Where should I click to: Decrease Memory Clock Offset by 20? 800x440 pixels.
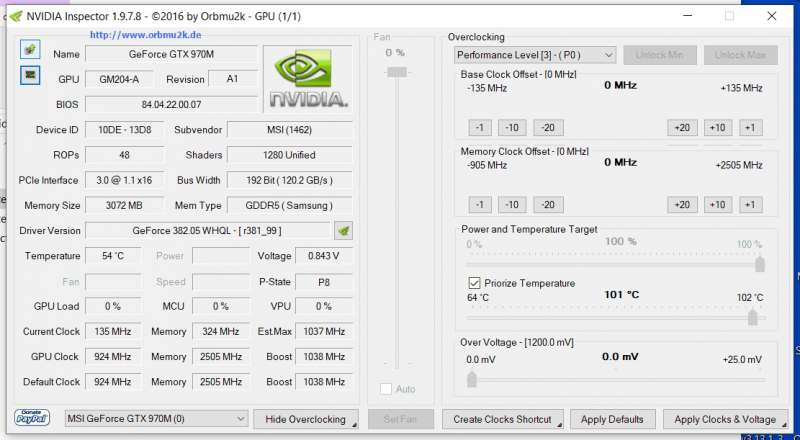coord(548,205)
